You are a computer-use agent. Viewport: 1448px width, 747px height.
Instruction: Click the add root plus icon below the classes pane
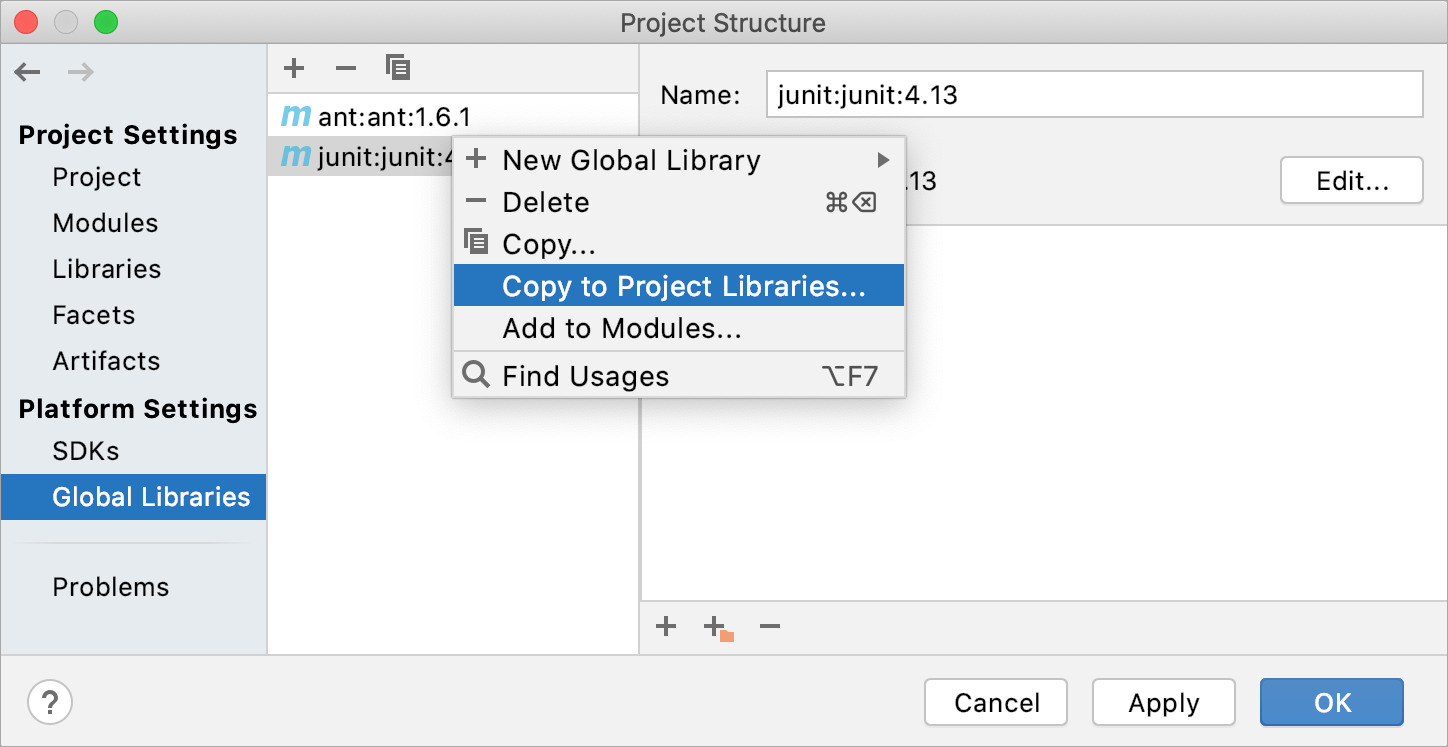click(x=666, y=627)
